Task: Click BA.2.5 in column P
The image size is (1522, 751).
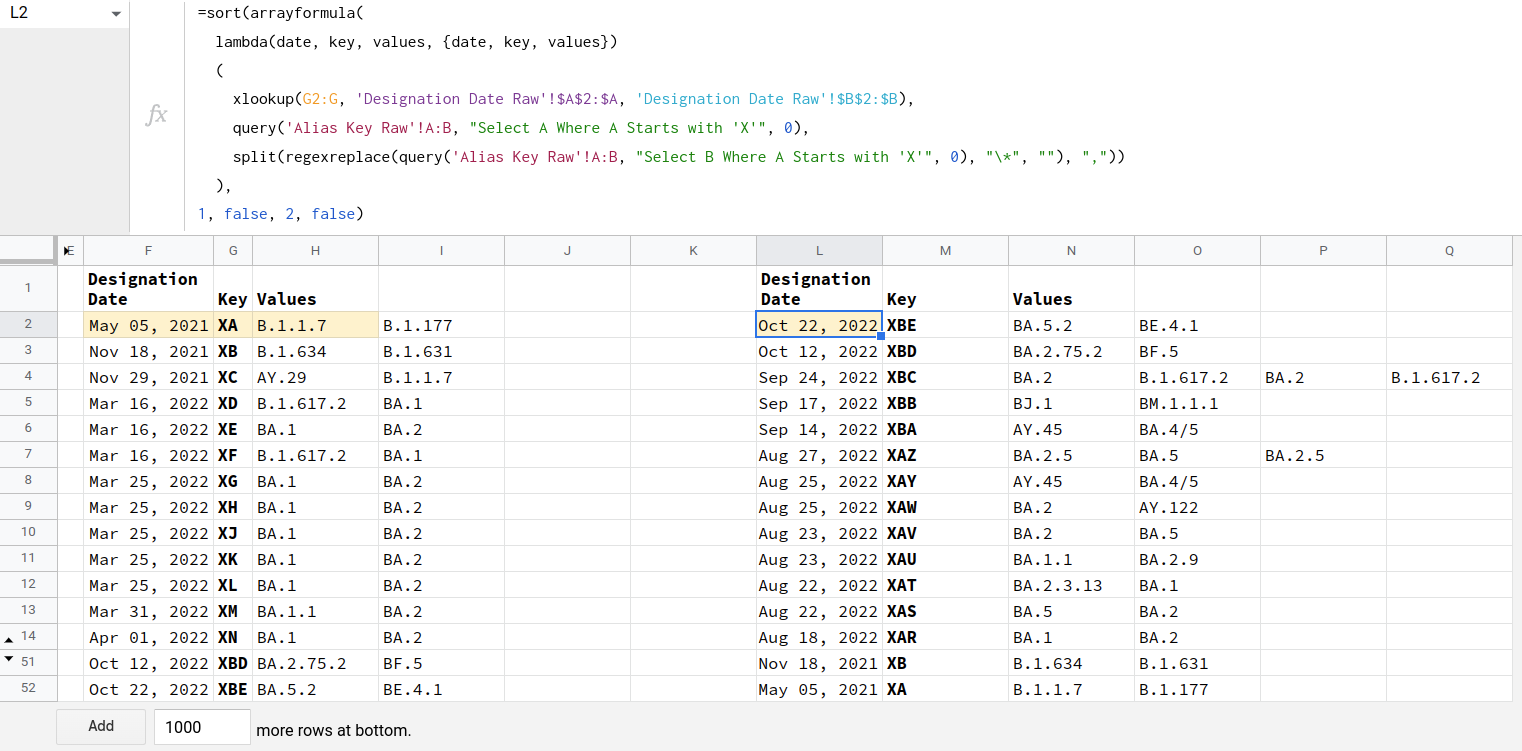Action: 1323,455
